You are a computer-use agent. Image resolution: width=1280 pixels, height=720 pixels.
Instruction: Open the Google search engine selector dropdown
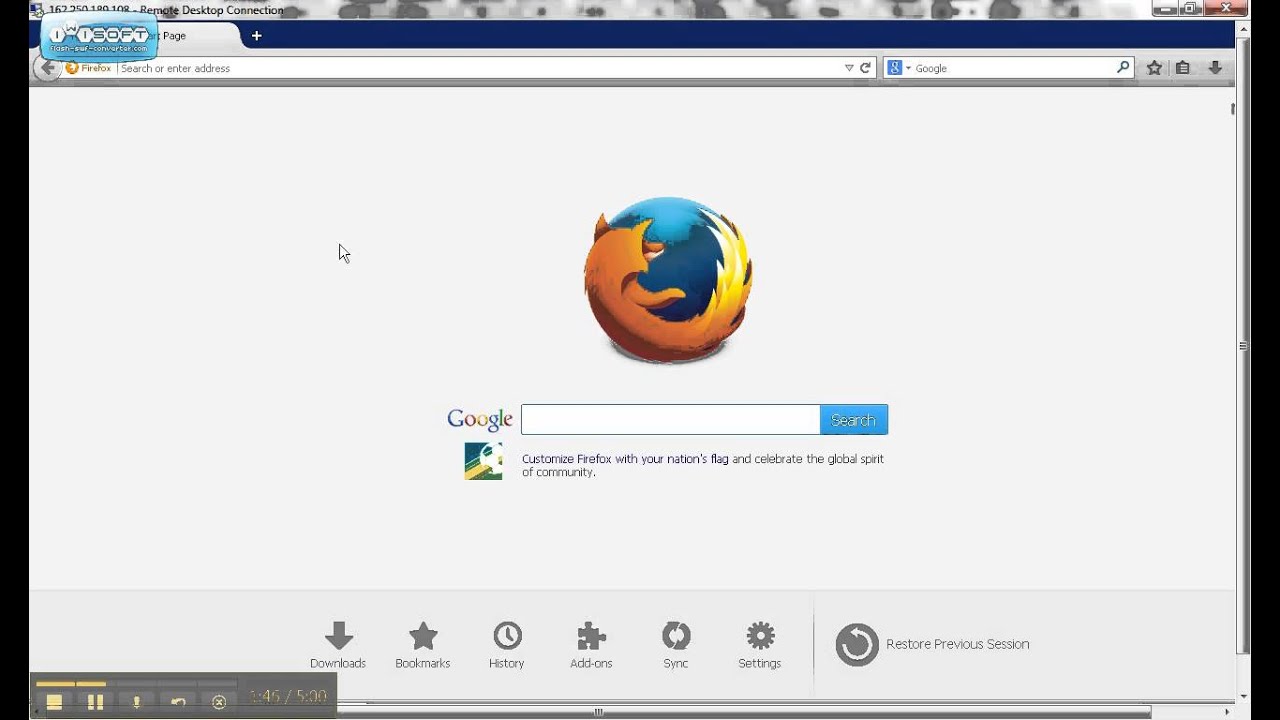pyautogui.click(x=897, y=68)
